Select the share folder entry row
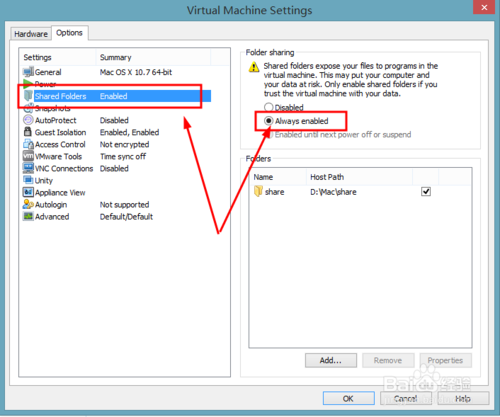 tap(360, 192)
